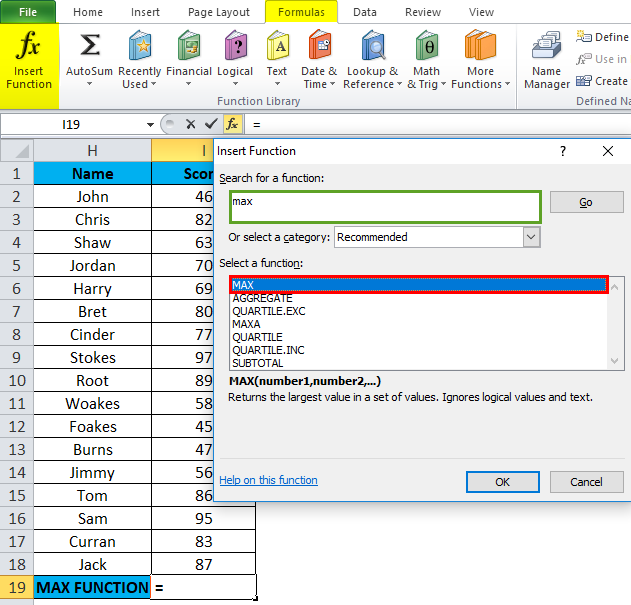Switch to the Data tab
This screenshot has height=605, width=631.
(x=365, y=12)
